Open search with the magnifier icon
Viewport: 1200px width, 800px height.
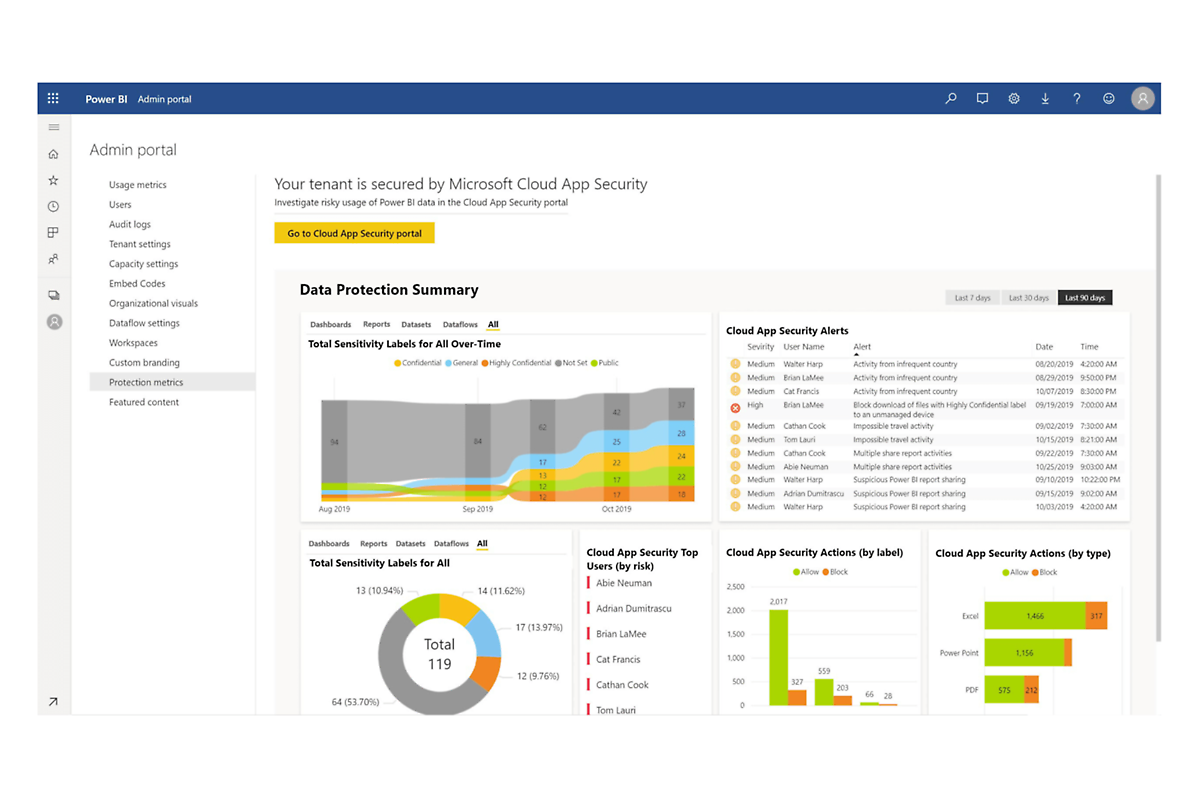click(951, 99)
